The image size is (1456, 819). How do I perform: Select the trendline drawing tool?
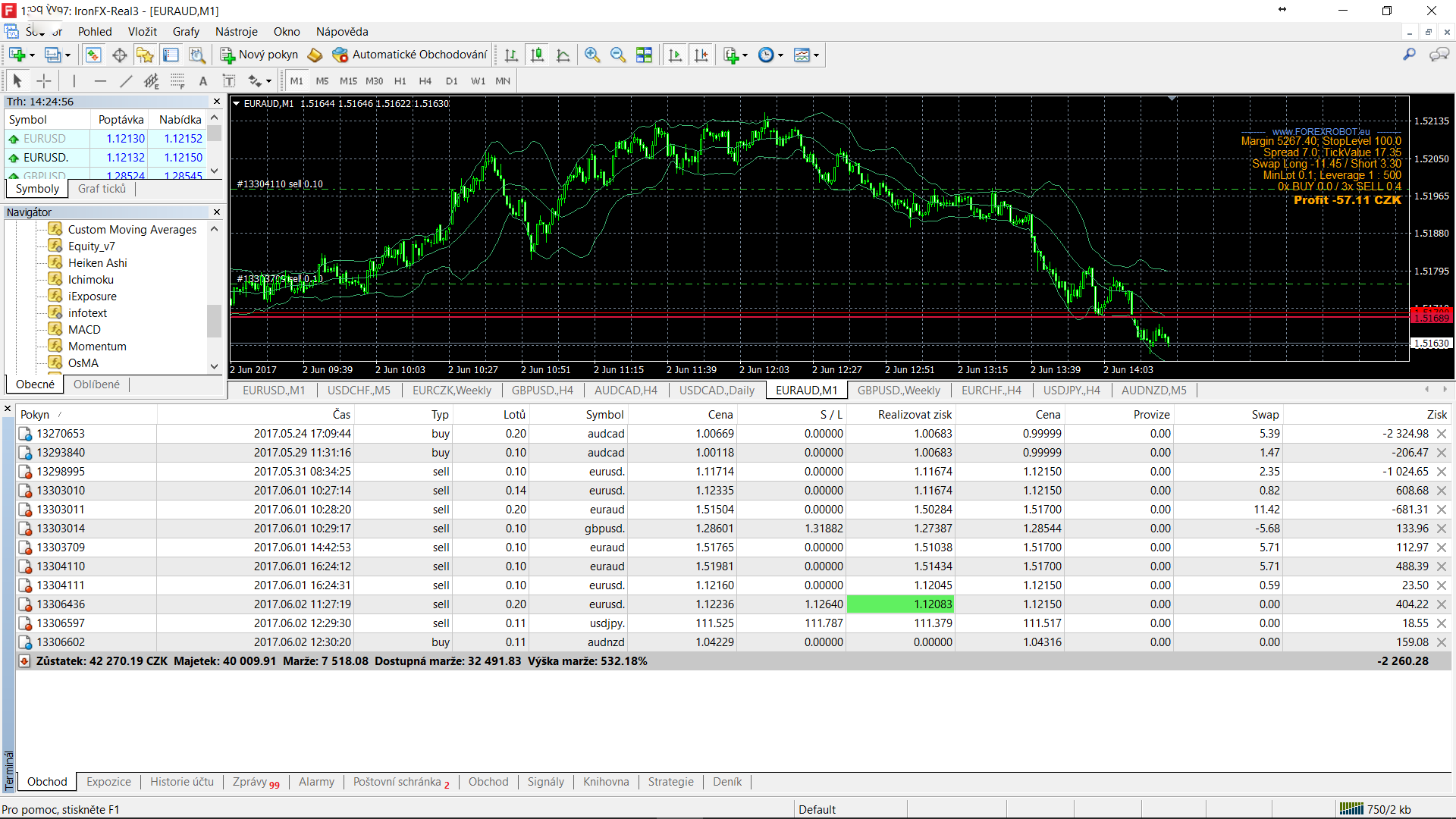coord(126,81)
